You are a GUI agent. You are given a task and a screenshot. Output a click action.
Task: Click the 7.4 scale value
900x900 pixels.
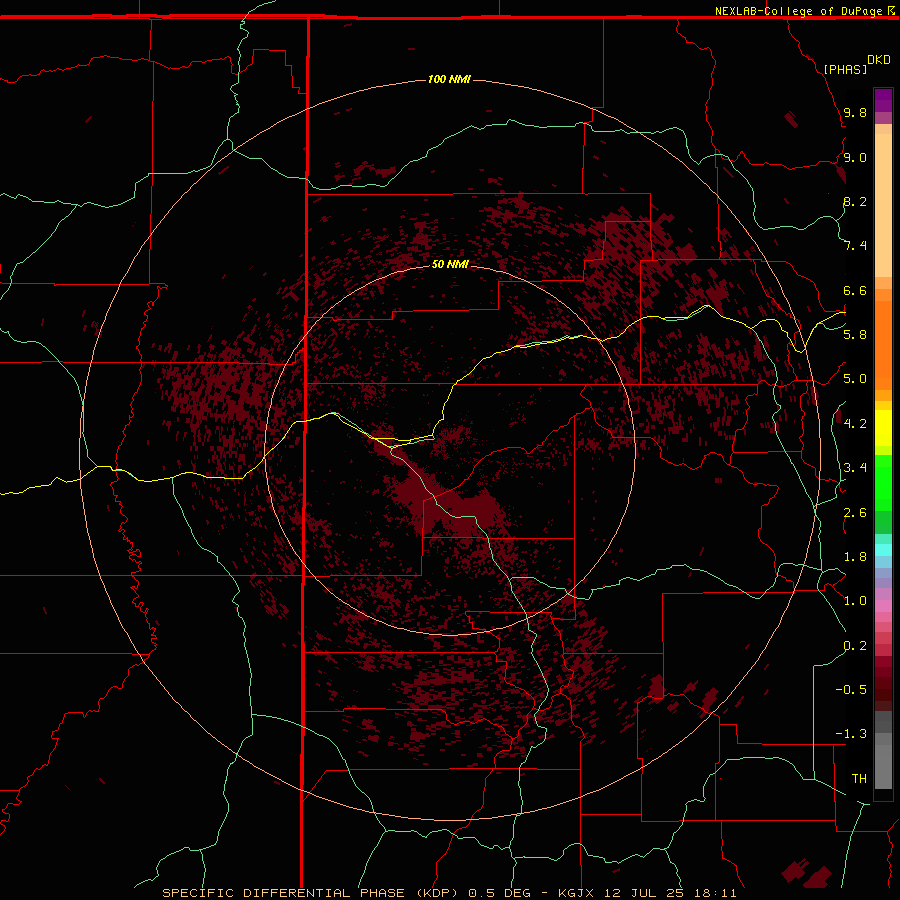coord(855,246)
